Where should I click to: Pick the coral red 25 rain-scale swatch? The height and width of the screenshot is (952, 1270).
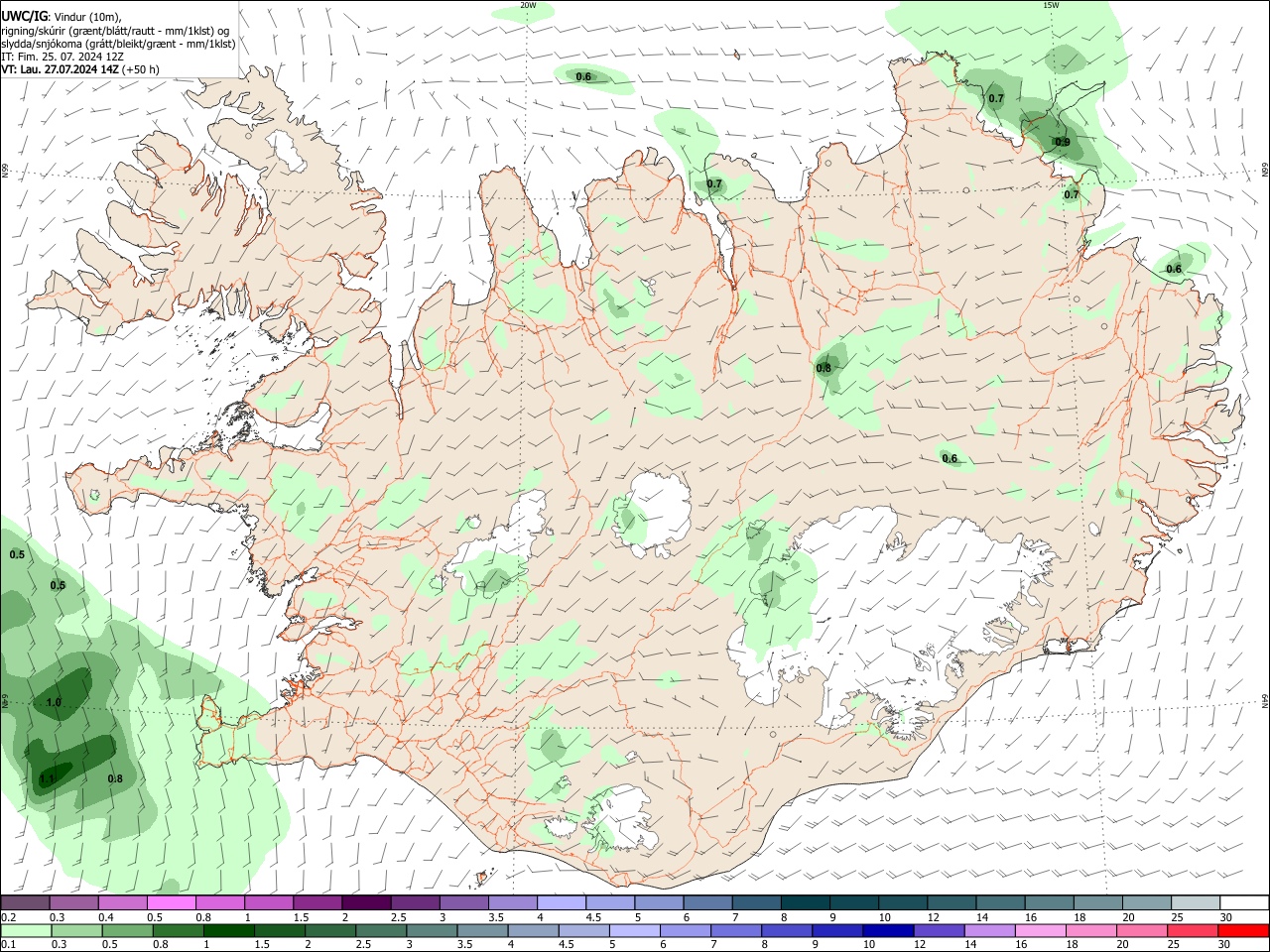(x=1193, y=931)
